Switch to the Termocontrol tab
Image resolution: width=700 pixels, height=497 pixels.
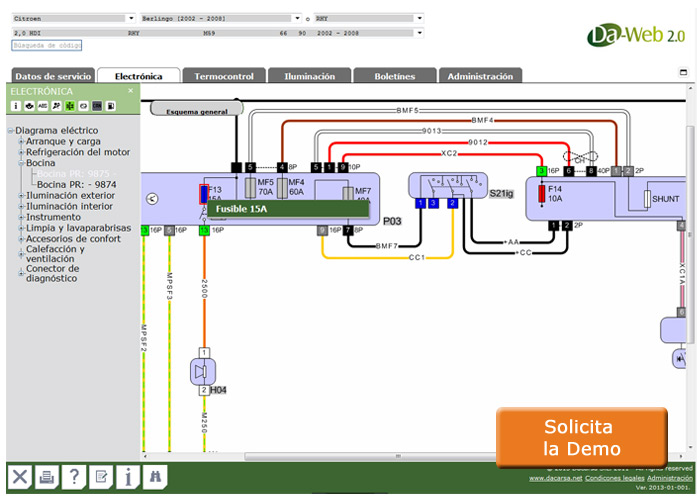pyautogui.click(x=225, y=76)
